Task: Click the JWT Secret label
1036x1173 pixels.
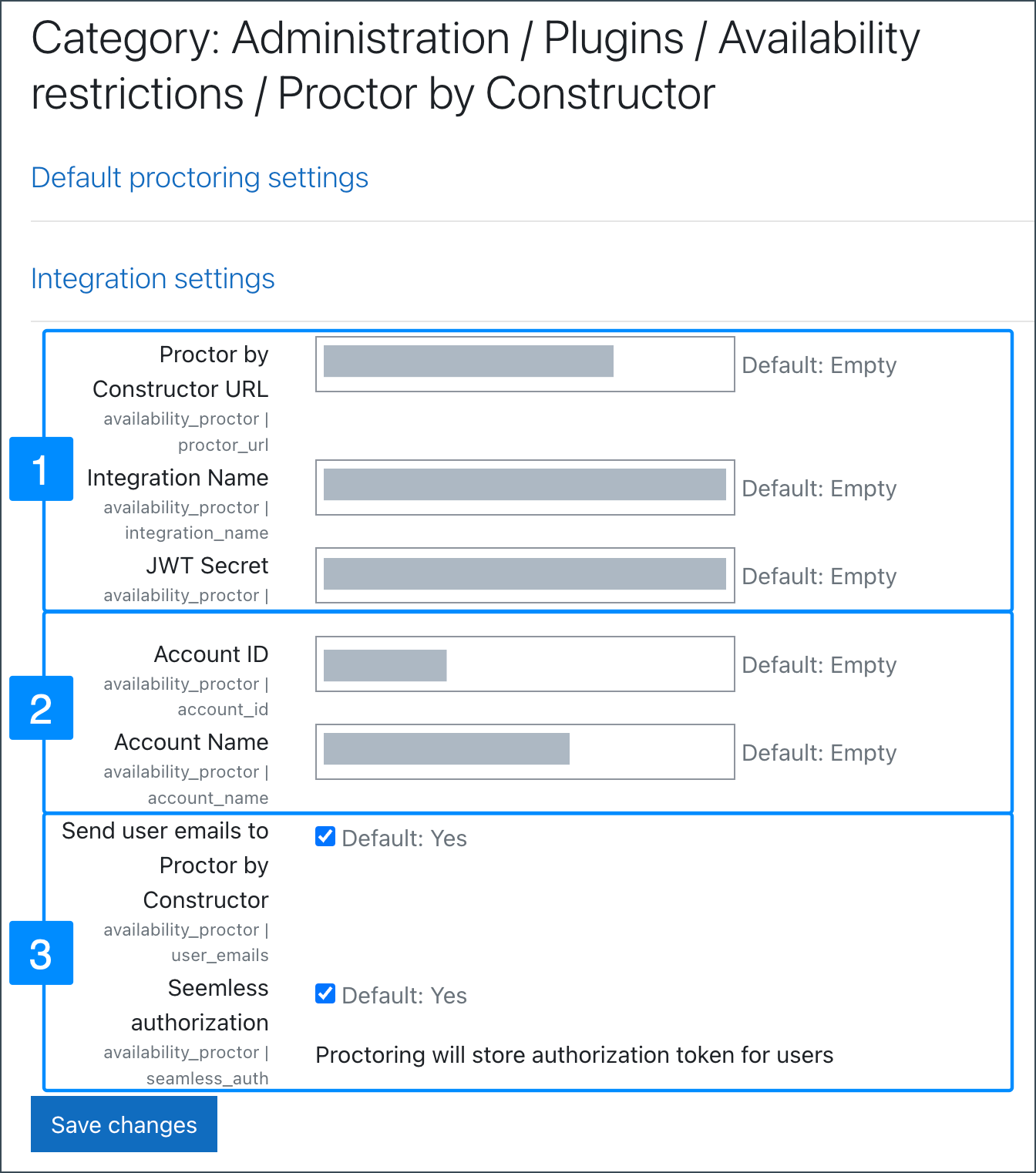Action: click(x=207, y=566)
